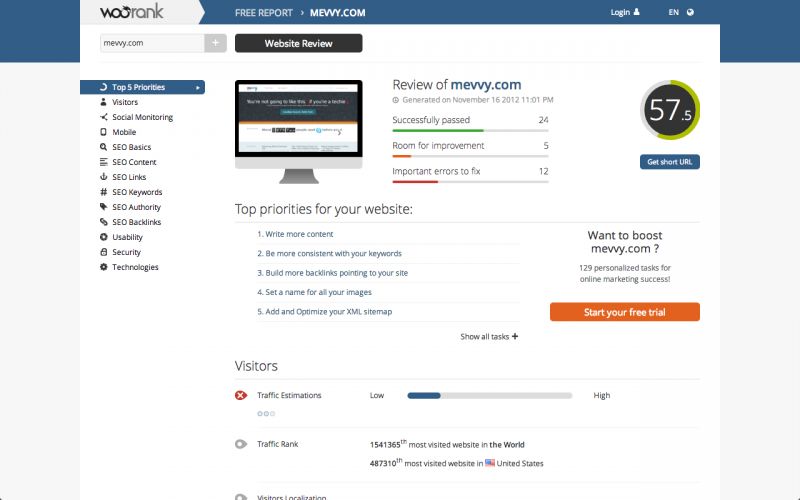This screenshot has height=500, width=800.
Task: Click the red error icon beside Traffic Estimations
Action: (241, 395)
